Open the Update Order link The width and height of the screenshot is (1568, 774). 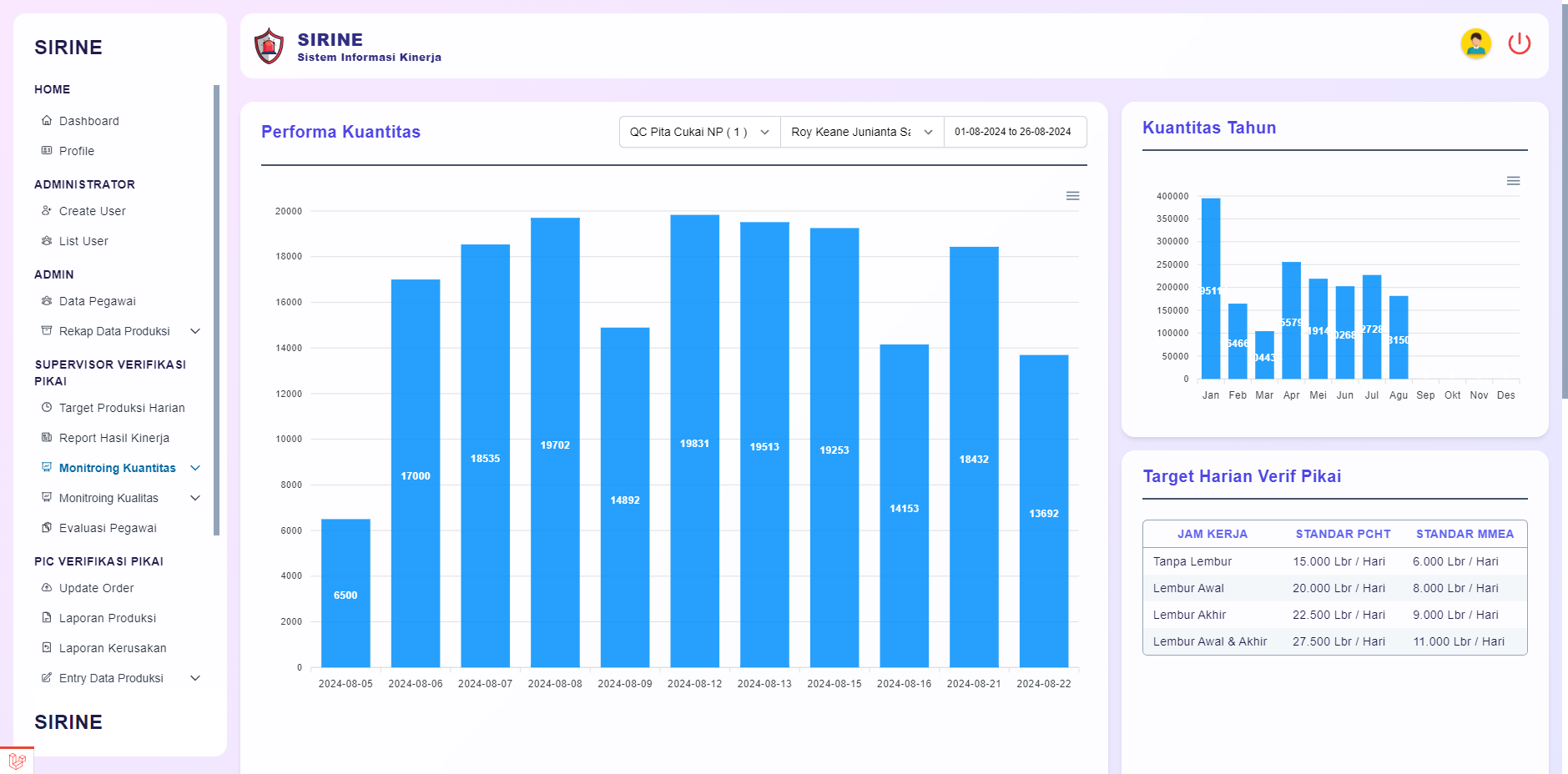click(x=97, y=588)
